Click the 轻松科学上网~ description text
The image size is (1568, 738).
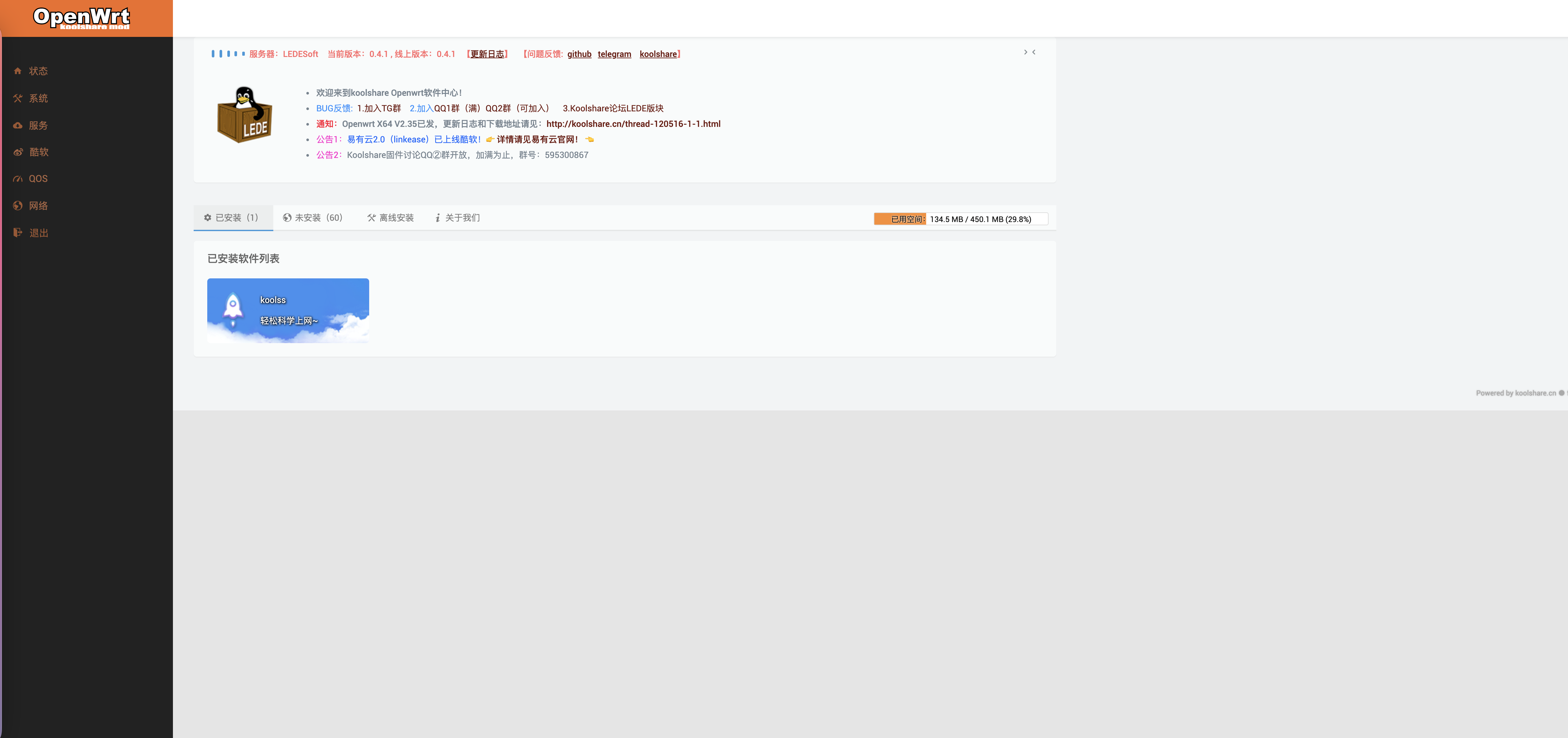tap(289, 321)
